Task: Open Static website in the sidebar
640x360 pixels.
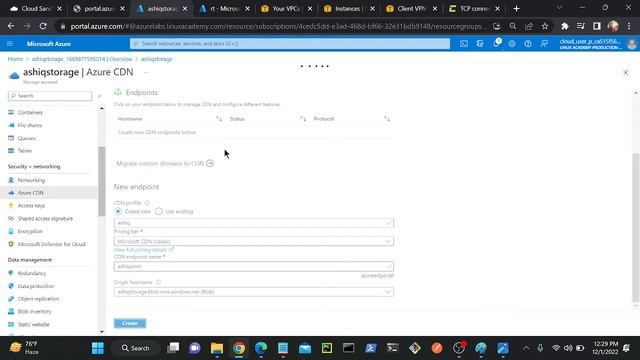Action: 33,324
